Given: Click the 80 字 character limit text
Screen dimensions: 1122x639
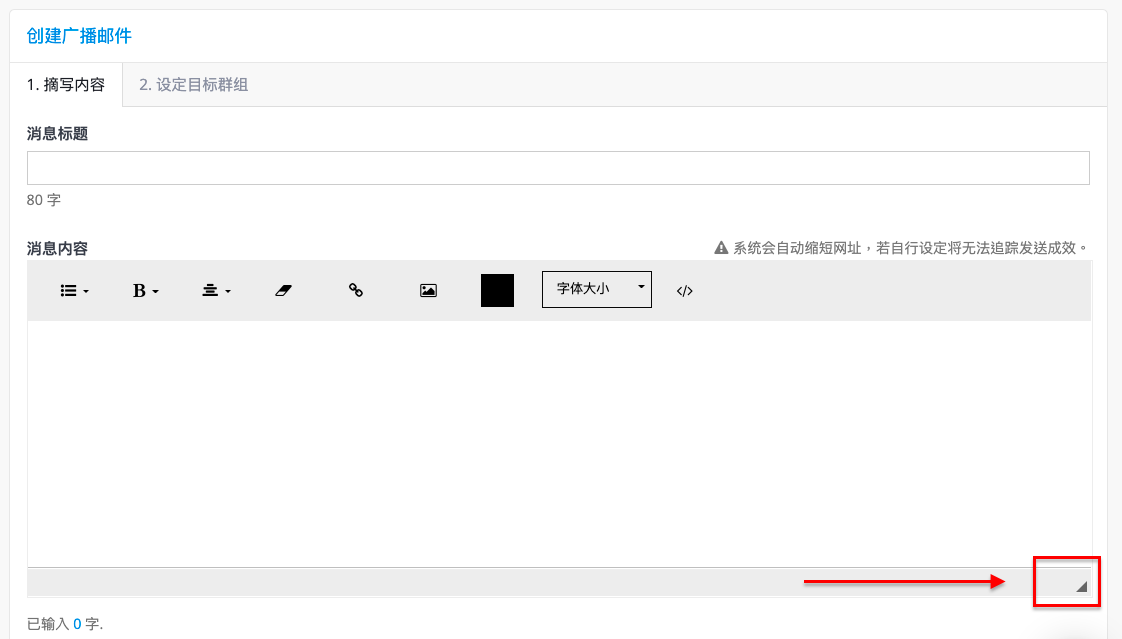Looking at the screenshot, I should pyautogui.click(x=44, y=200).
